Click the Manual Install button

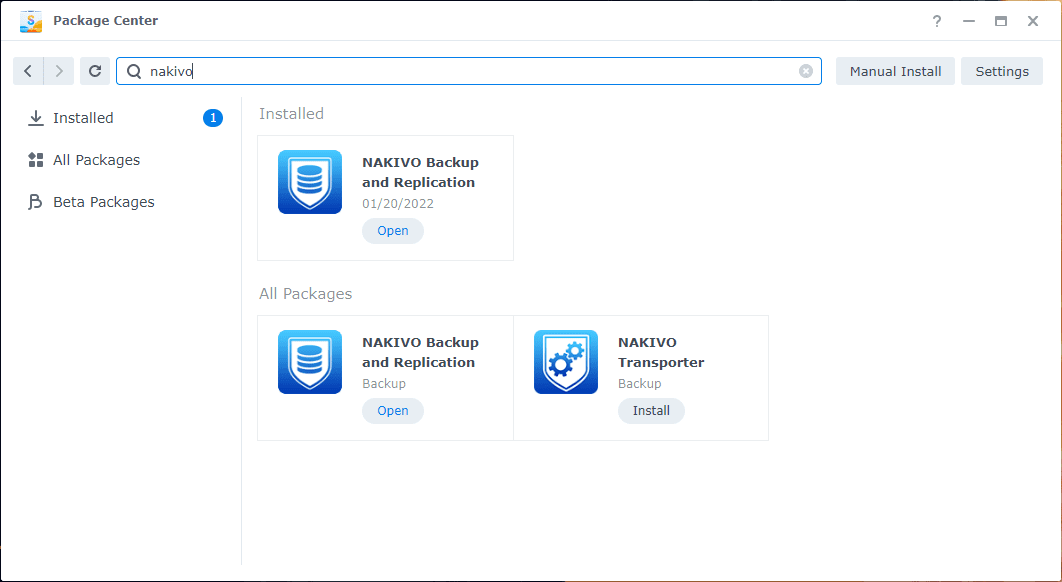point(895,71)
